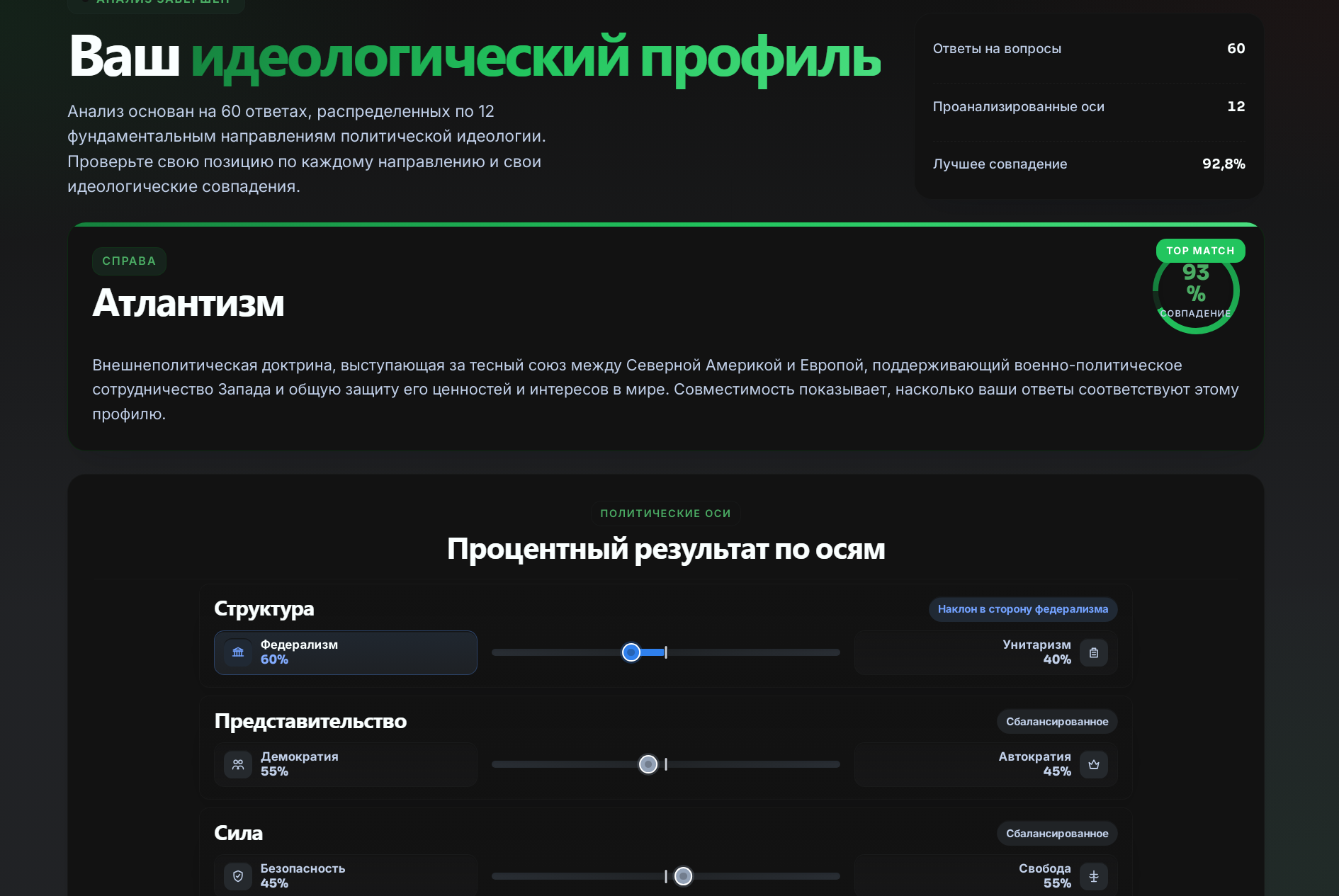Select the TOP MATCH badge

point(1200,251)
